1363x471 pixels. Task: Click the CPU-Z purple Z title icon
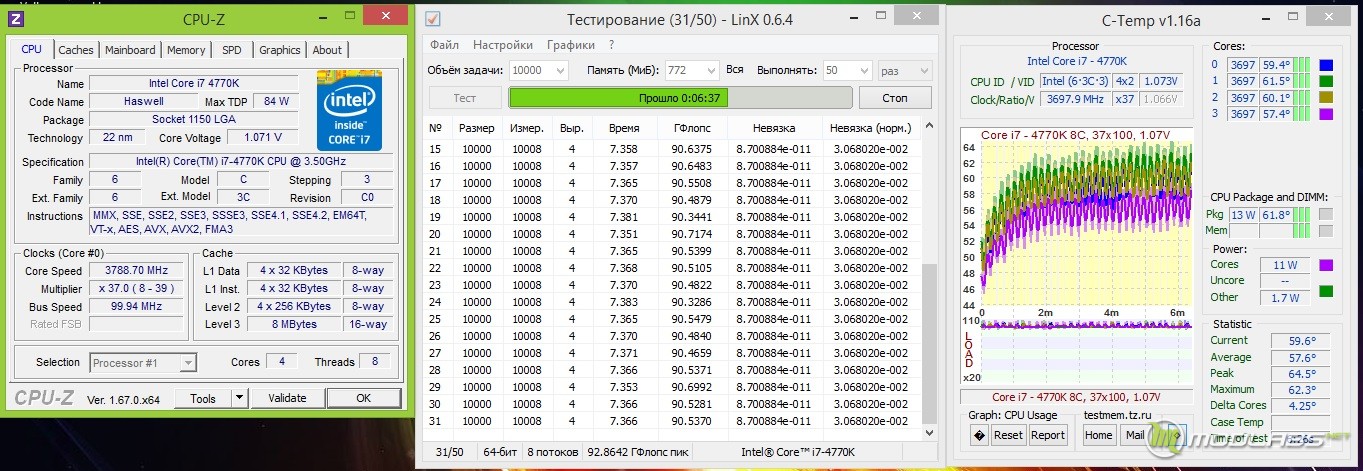[16, 19]
